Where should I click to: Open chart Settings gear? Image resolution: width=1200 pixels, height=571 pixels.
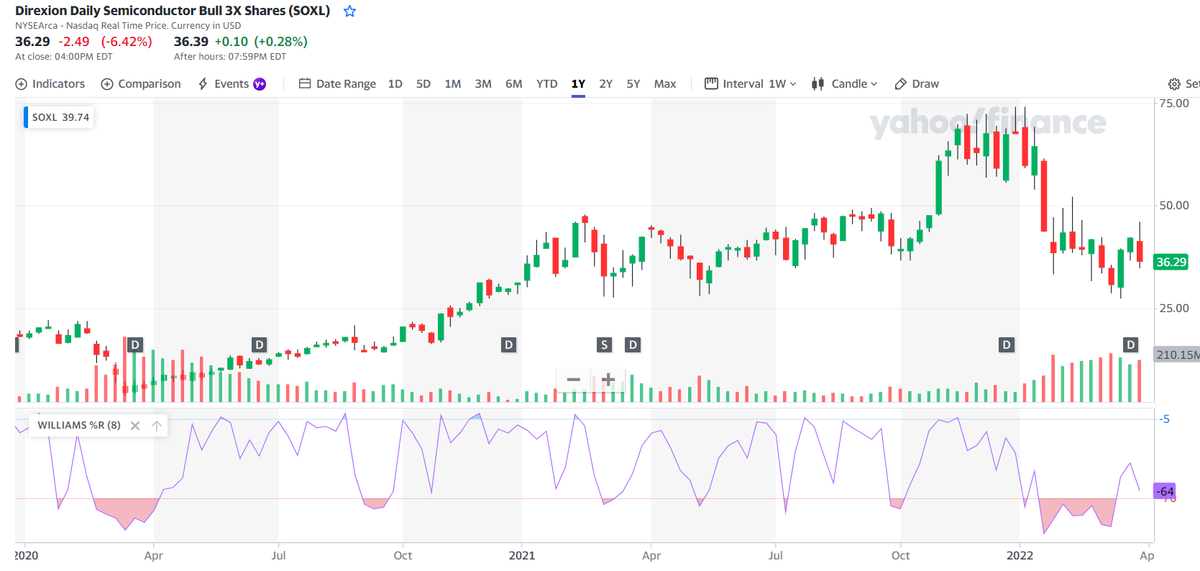(x=1175, y=84)
